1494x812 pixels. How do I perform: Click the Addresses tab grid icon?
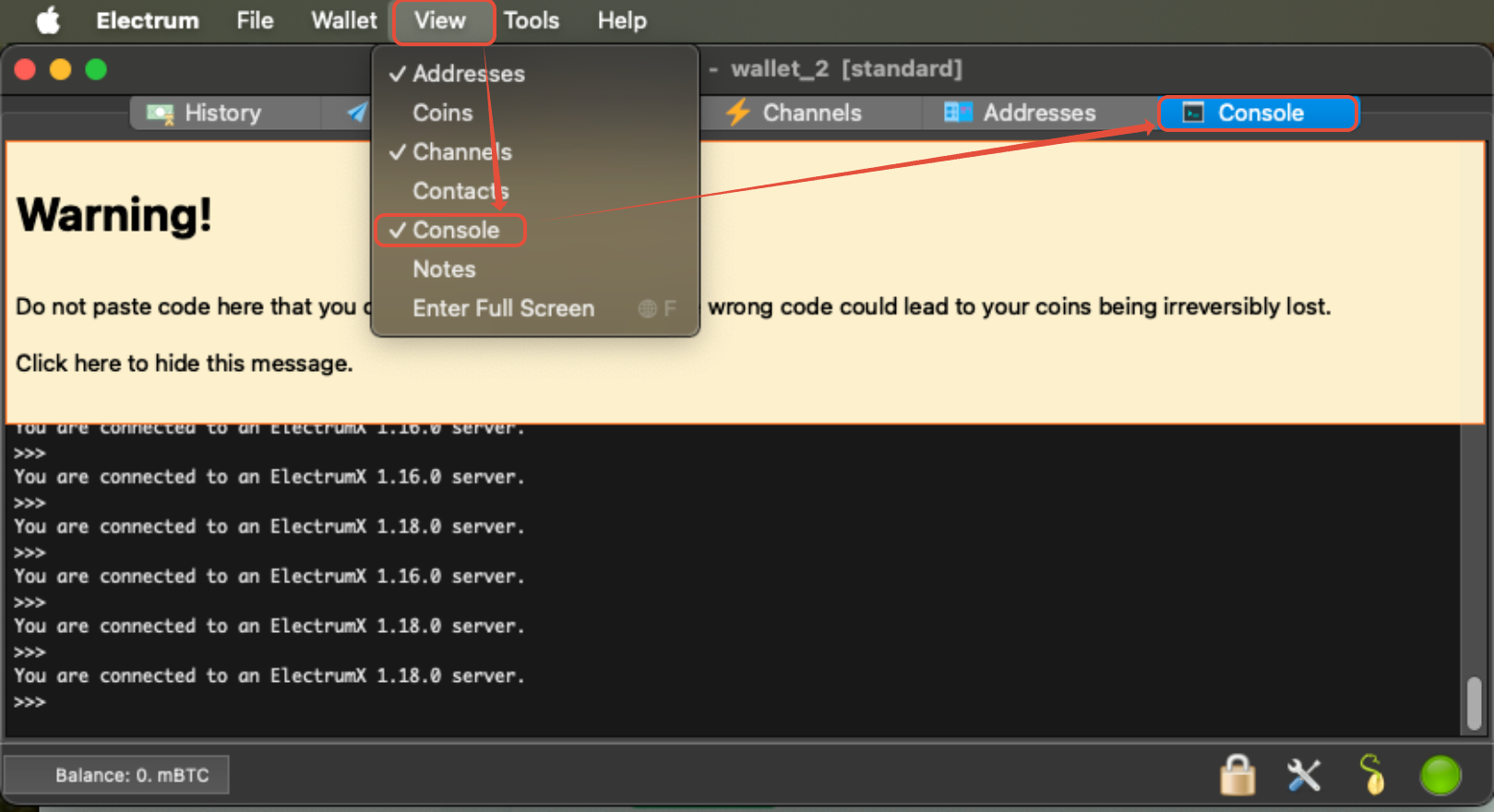(x=958, y=113)
